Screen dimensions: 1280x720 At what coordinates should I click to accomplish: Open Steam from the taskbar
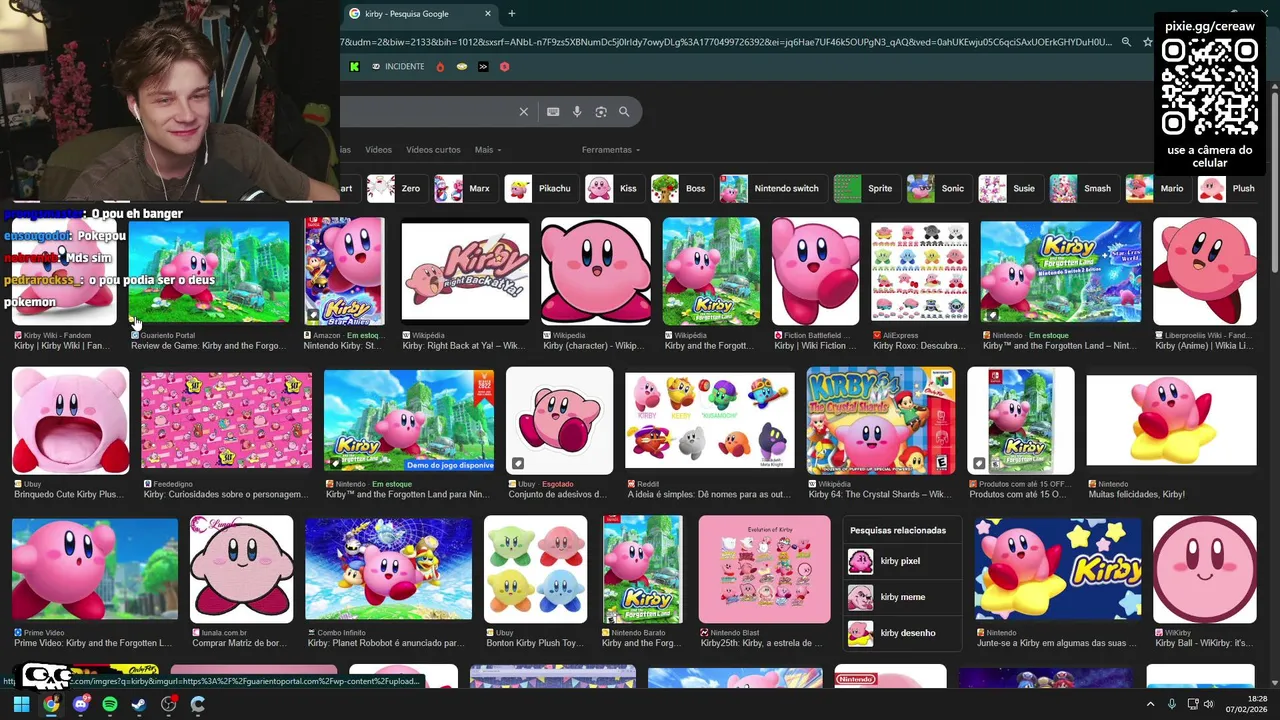[x=139, y=704]
